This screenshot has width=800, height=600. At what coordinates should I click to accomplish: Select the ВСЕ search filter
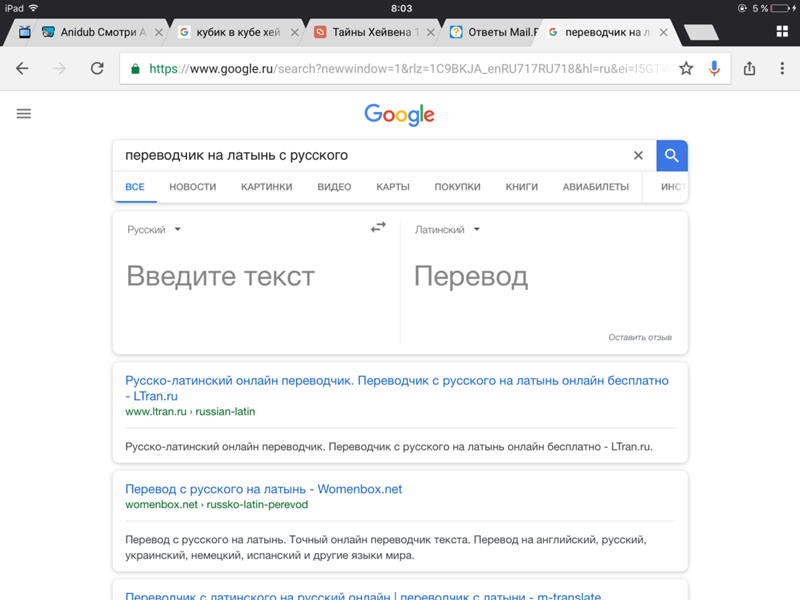tap(135, 187)
